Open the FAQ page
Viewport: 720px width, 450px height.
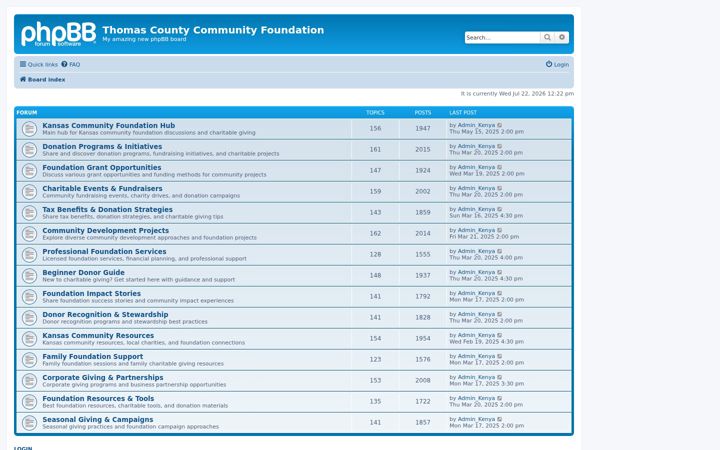(x=71, y=65)
